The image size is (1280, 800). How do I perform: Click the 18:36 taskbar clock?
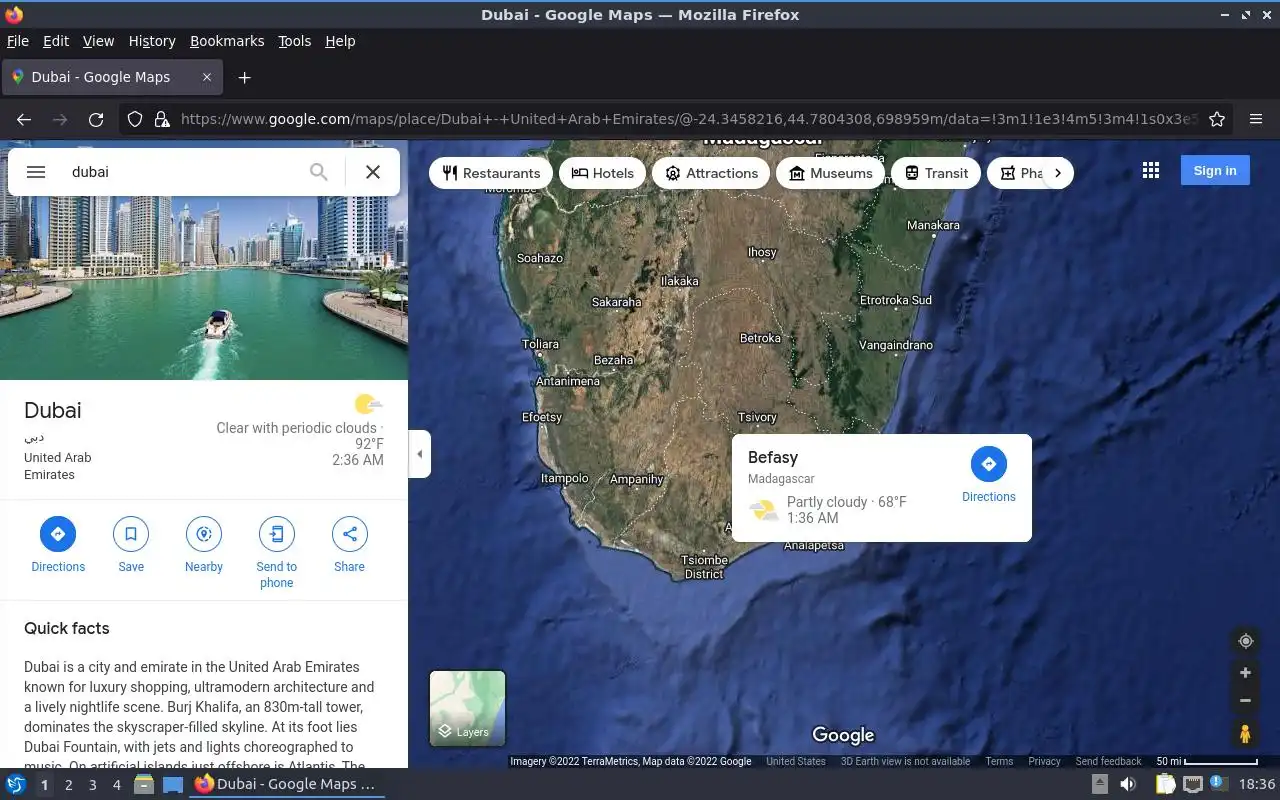tap(1257, 784)
